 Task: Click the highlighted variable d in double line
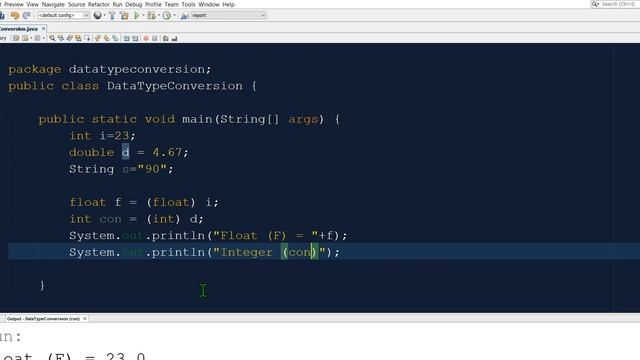(x=125, y=152)
